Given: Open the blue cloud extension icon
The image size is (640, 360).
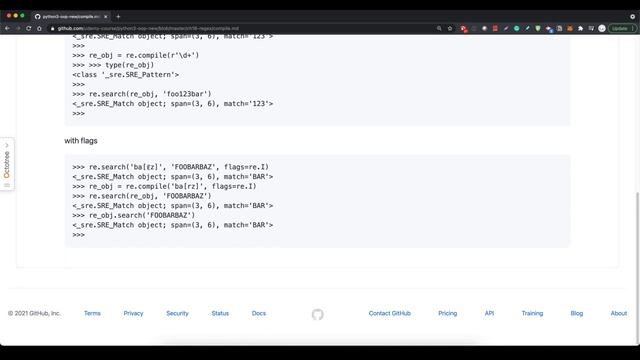Looking at the screenshot, I should click(549, 29).
